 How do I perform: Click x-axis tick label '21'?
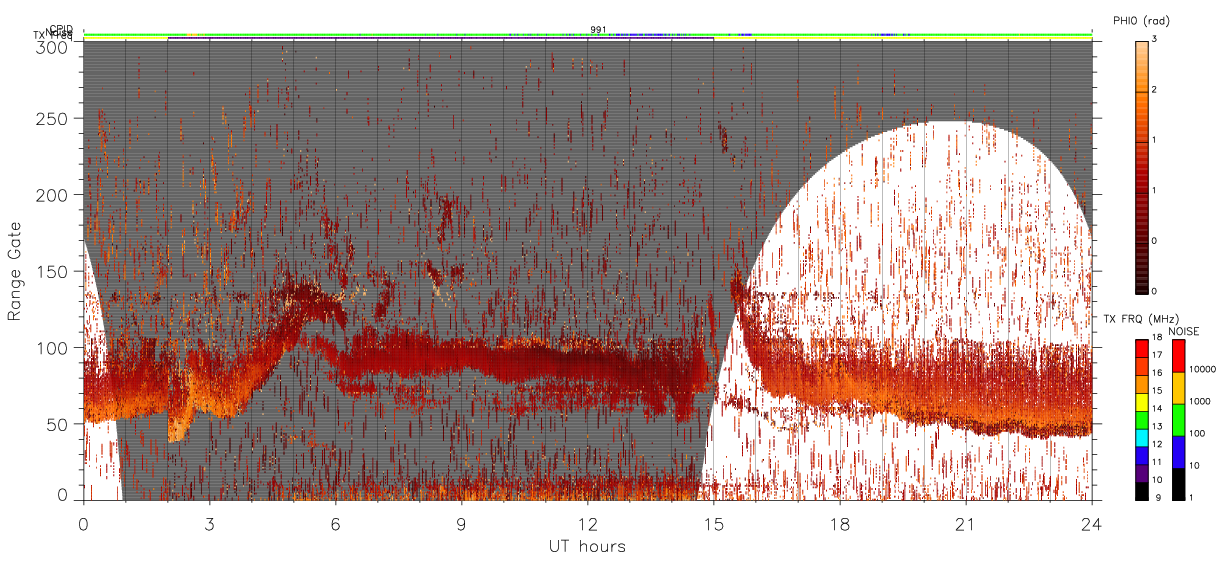point(966,523)
